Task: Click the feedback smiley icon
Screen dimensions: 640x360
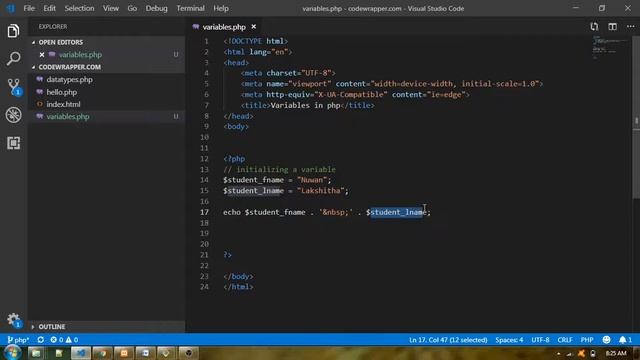Action: point(607,340)
